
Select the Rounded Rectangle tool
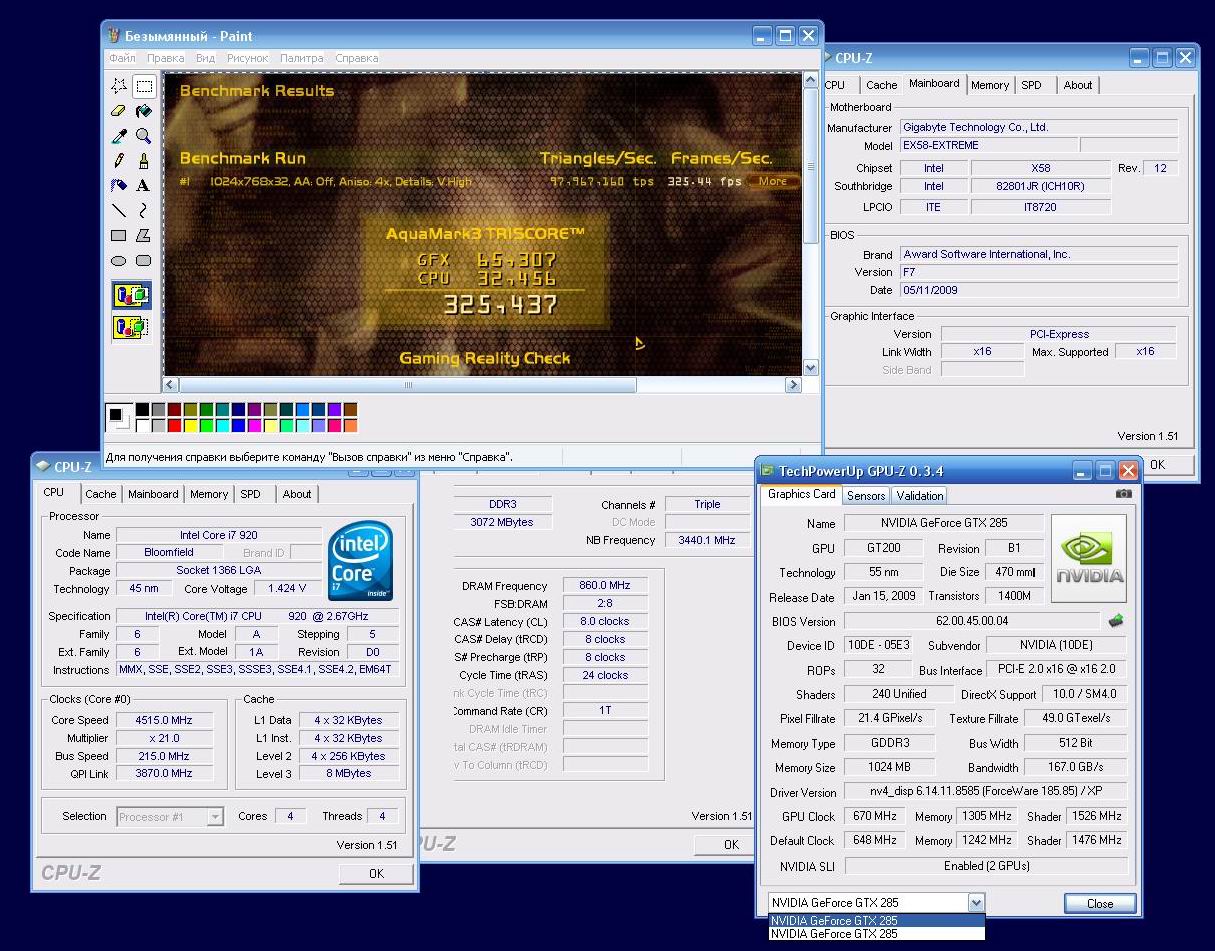[x=144, y=261]
